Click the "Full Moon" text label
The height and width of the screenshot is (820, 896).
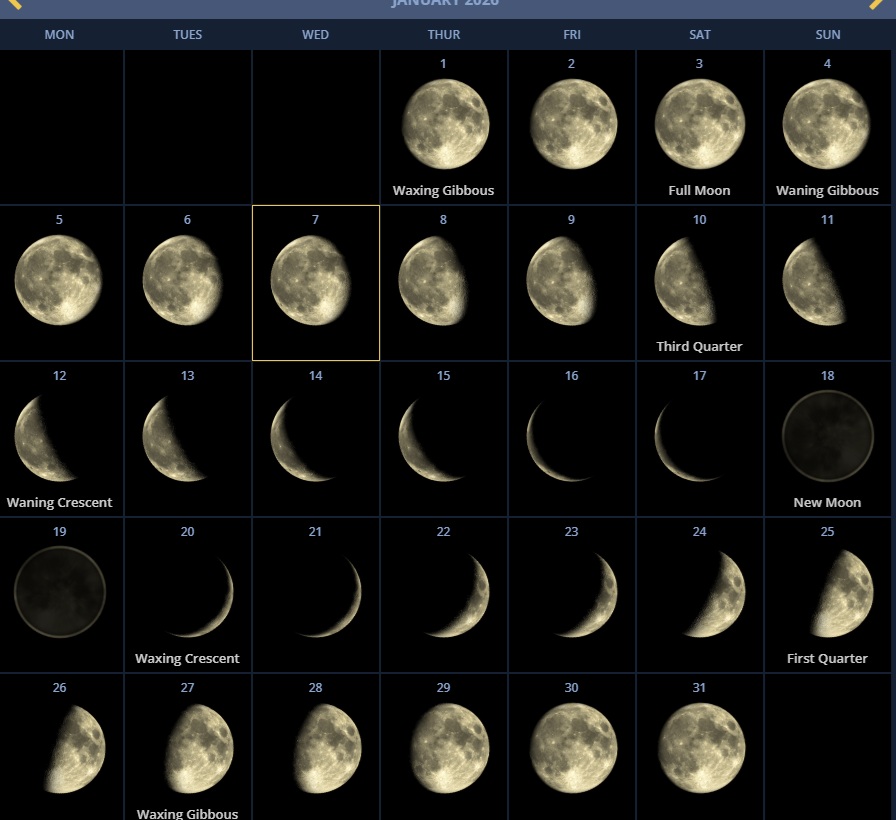point(699,190)
